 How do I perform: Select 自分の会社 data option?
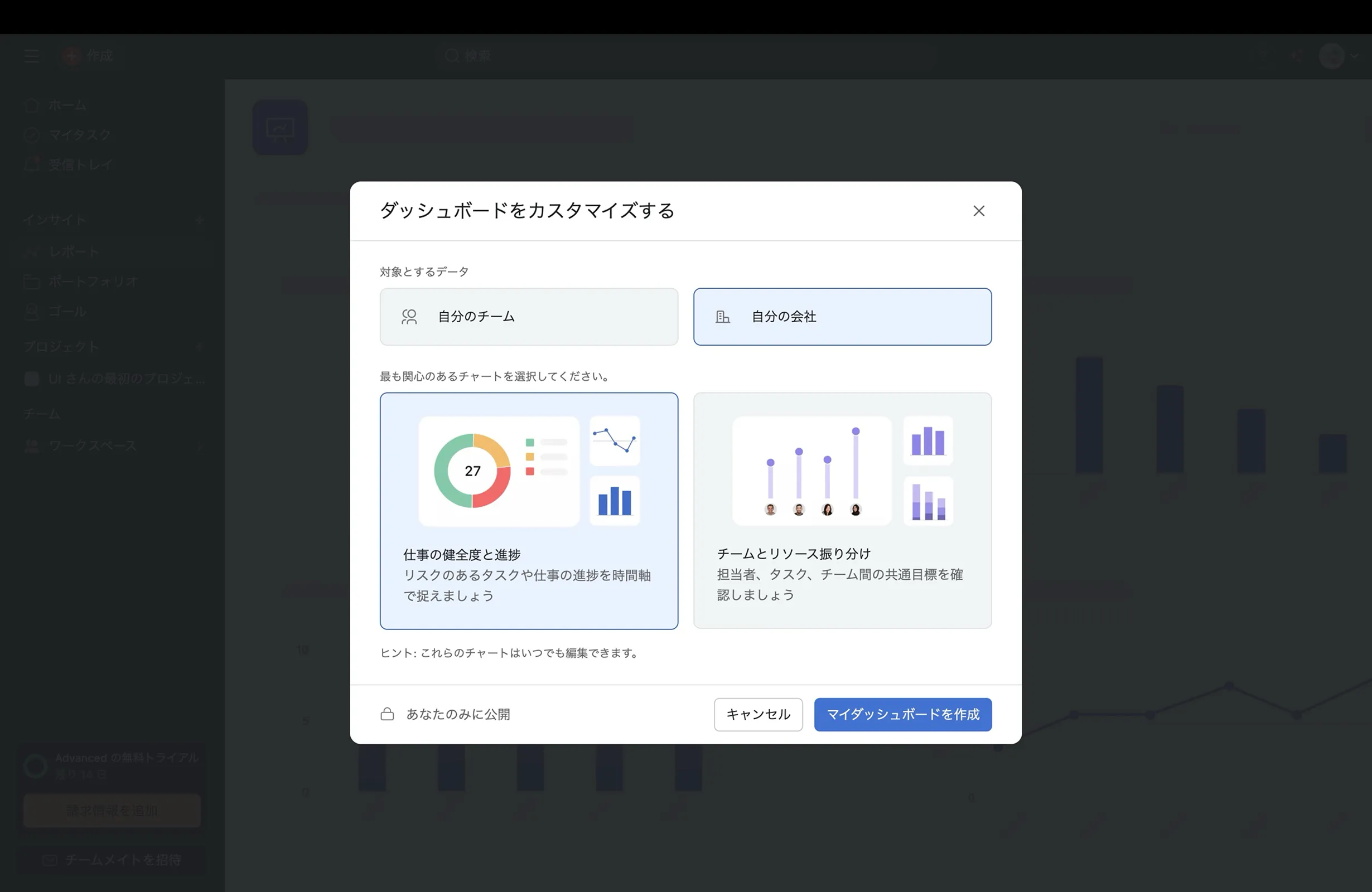(x=842, y=316)
